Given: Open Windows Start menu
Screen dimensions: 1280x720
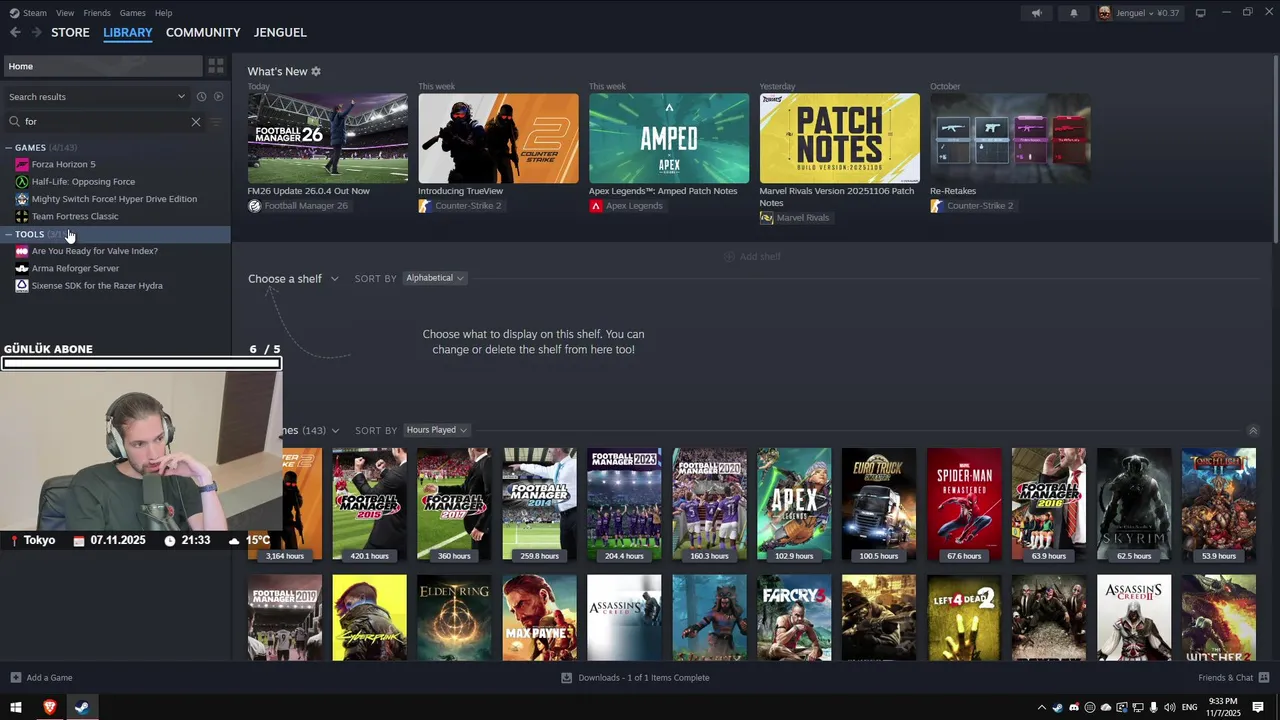Looking at the screenshot, I should (x=16, y=708).
